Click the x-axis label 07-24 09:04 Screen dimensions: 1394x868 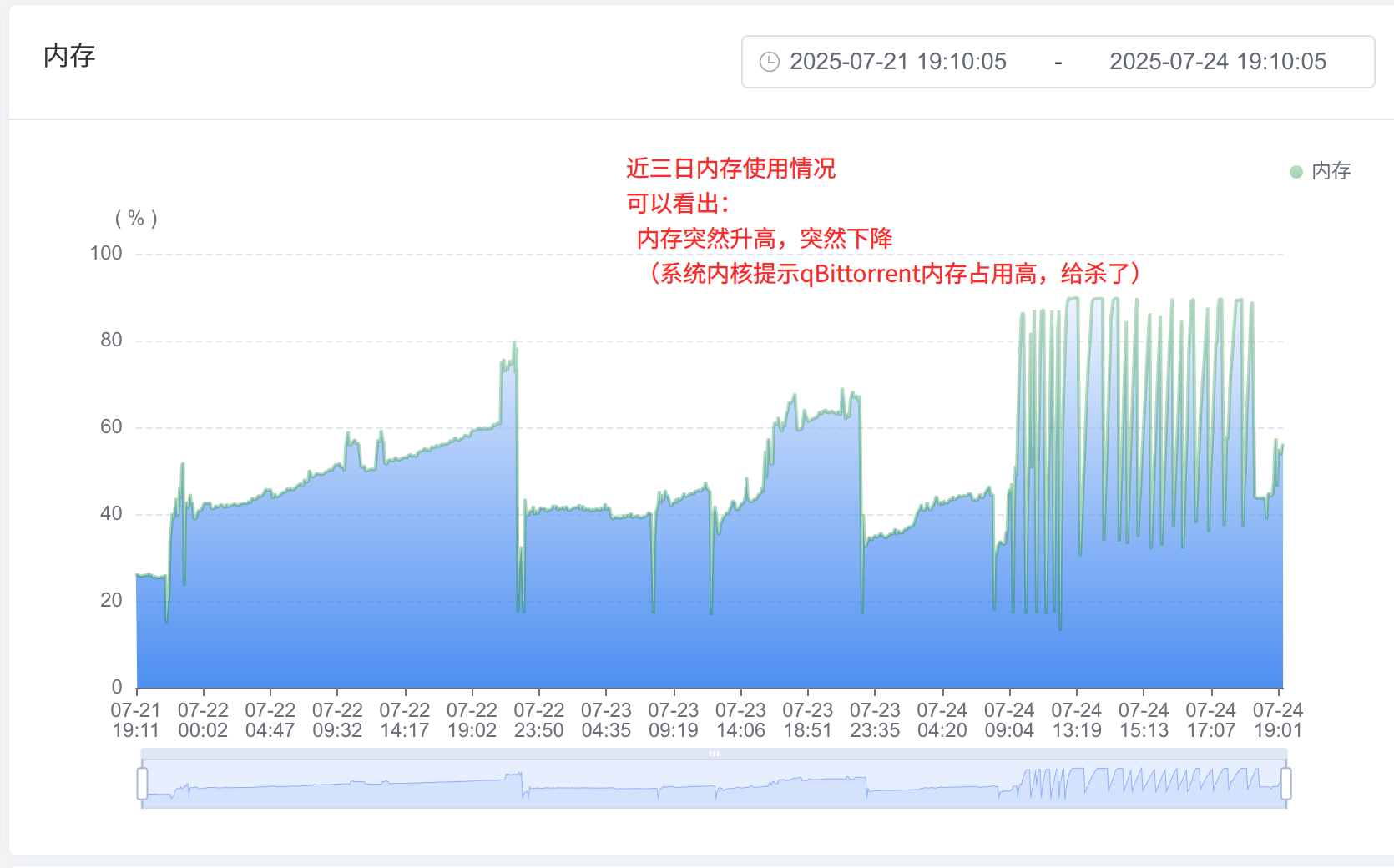tap(1009, 720)
